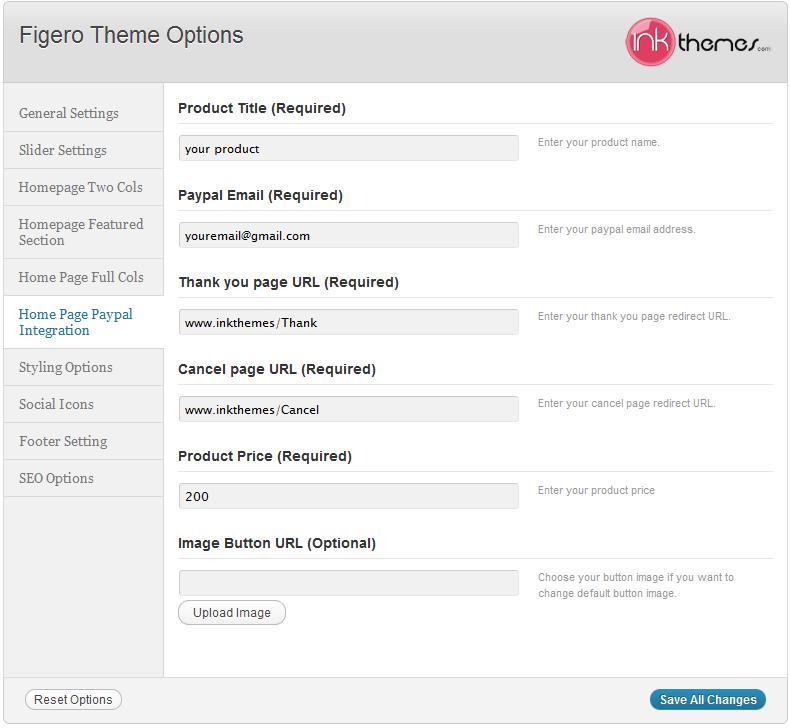Click Reset Options button
Screen dimensions: 790x728
(x=73, y=700)
